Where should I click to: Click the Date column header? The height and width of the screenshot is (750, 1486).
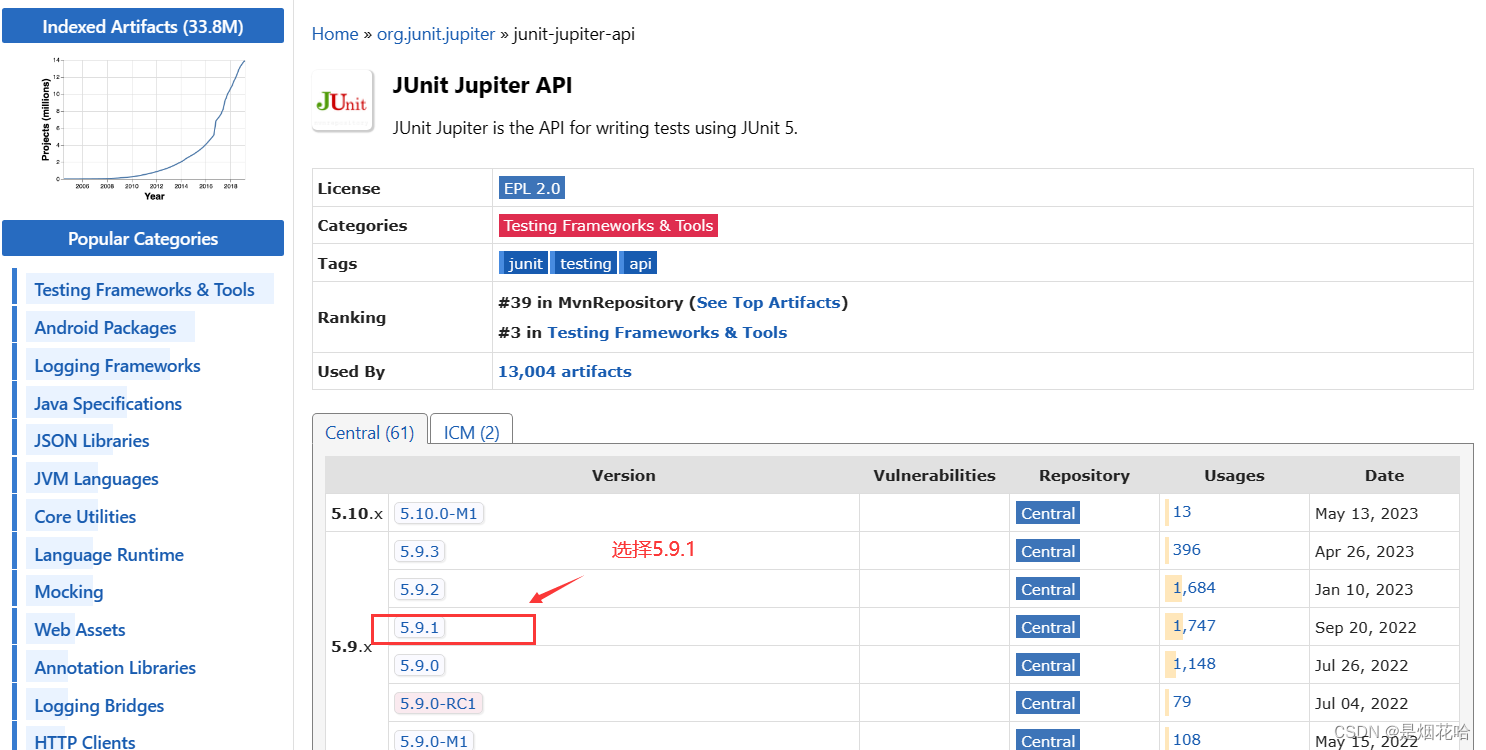1384,476
